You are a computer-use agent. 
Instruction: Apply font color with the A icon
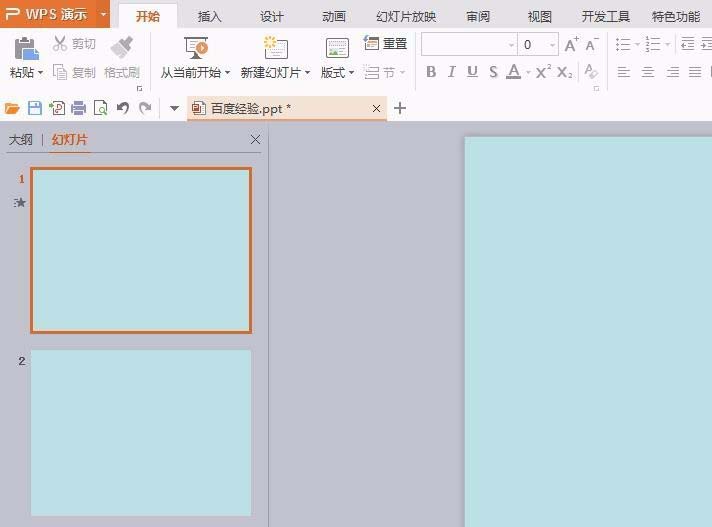514,71
